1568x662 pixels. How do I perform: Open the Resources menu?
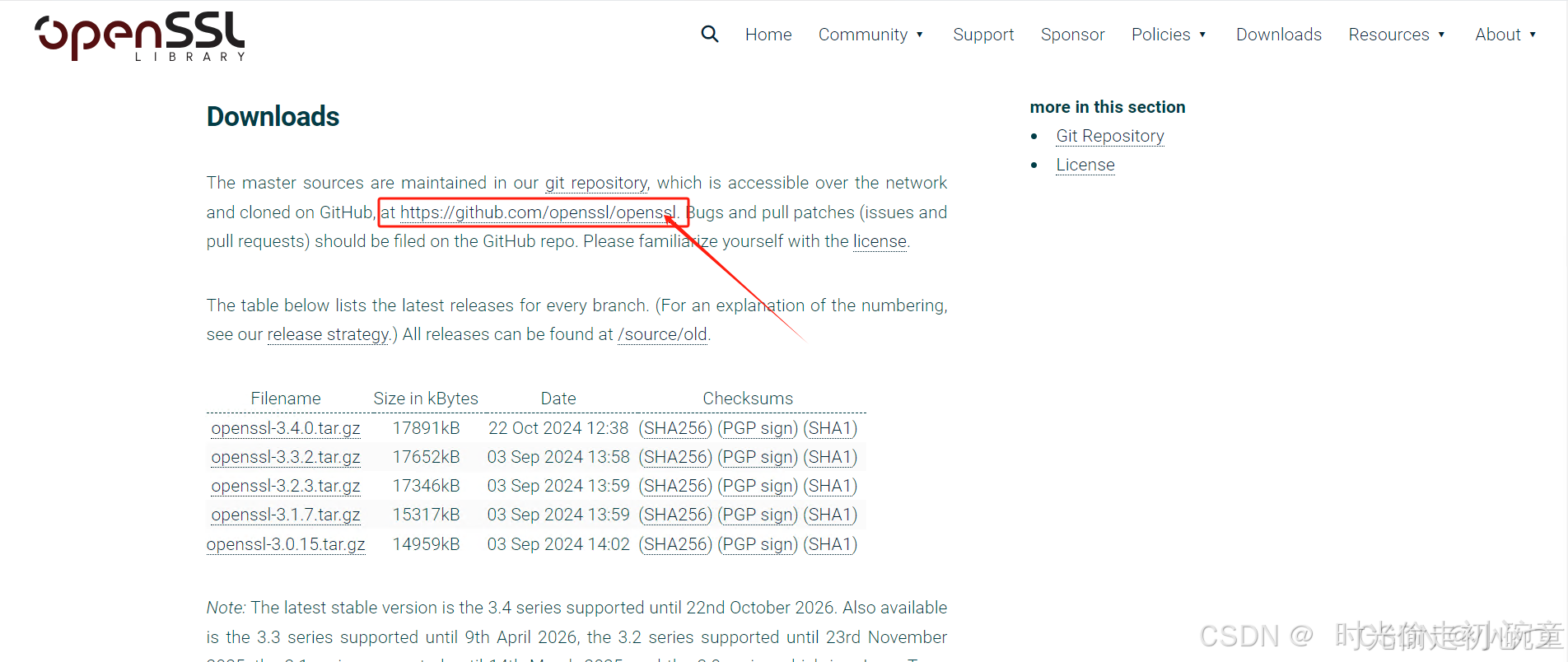coord(1388,35)
